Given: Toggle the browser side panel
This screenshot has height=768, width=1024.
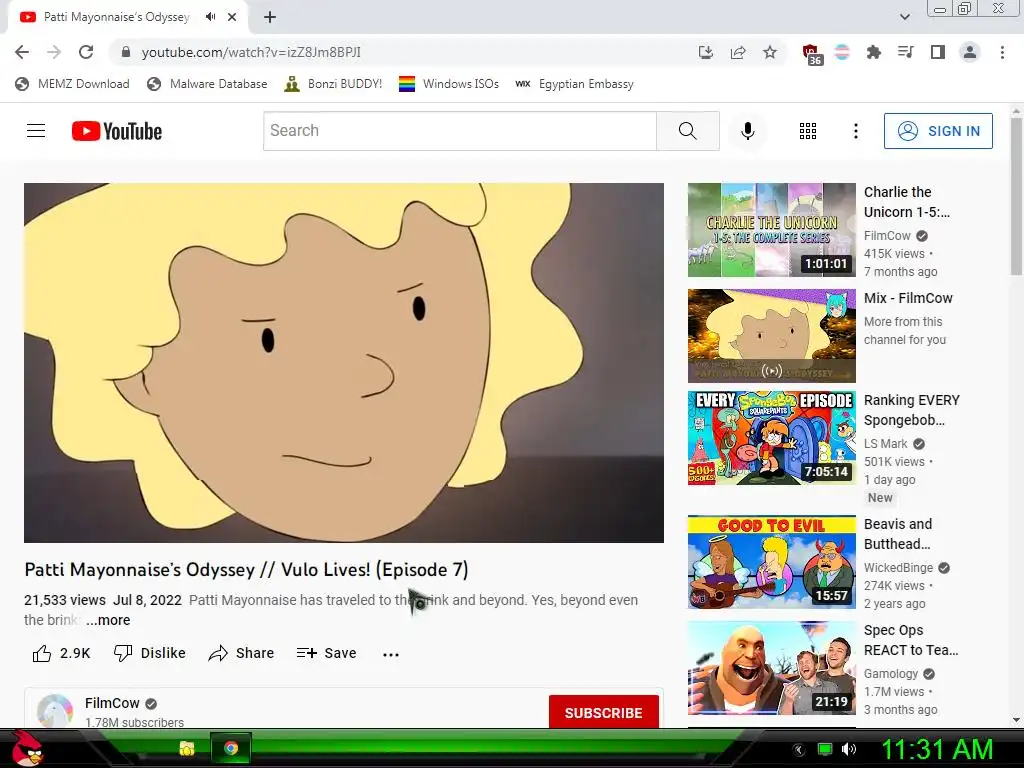Looking at the screenshot, I should coord(938,52).
